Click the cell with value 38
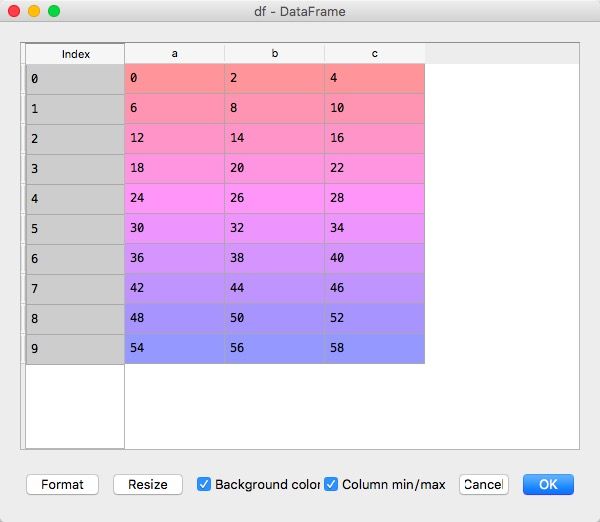The image size is (600, 522). (275, 258)
